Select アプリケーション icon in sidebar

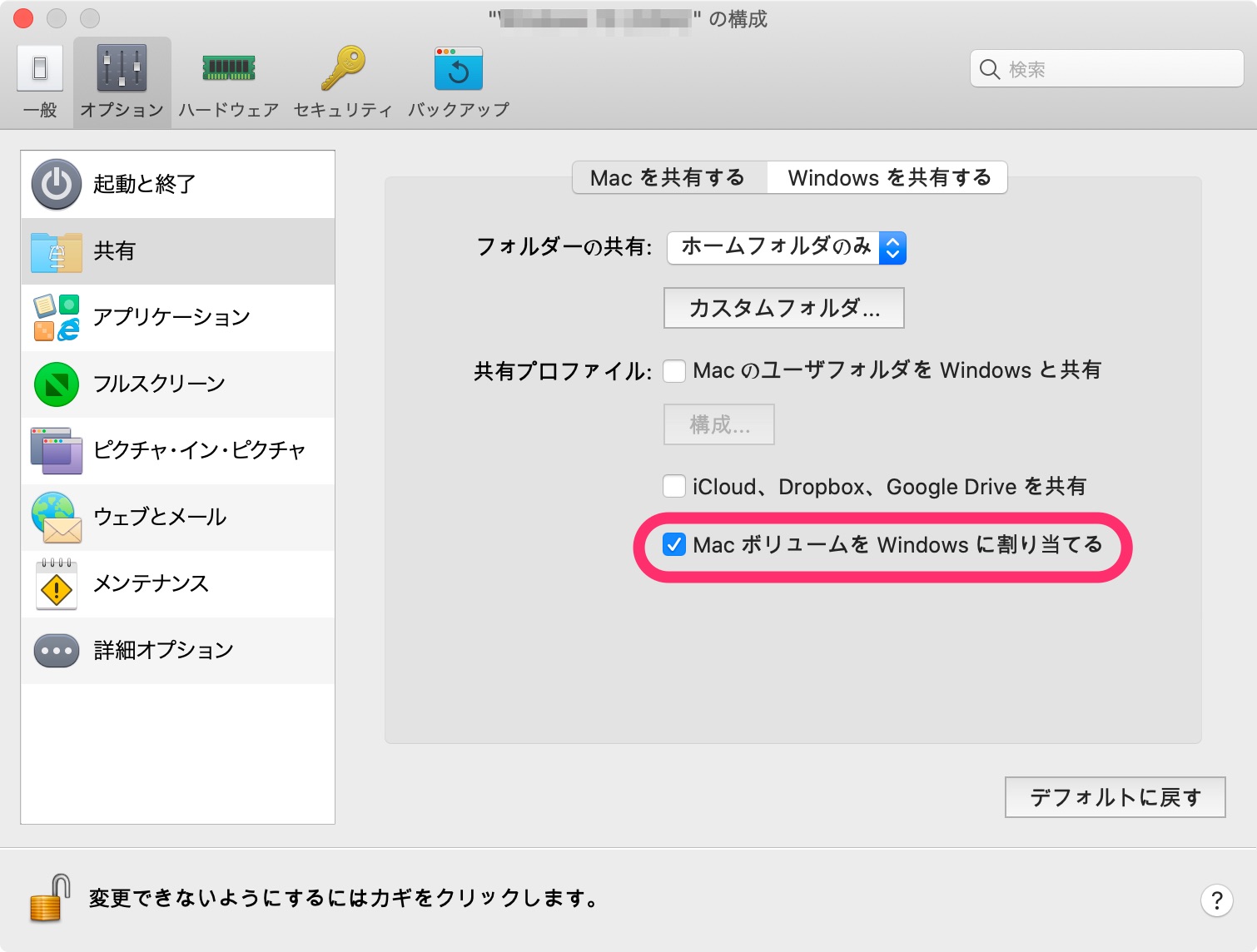[57, 317]
